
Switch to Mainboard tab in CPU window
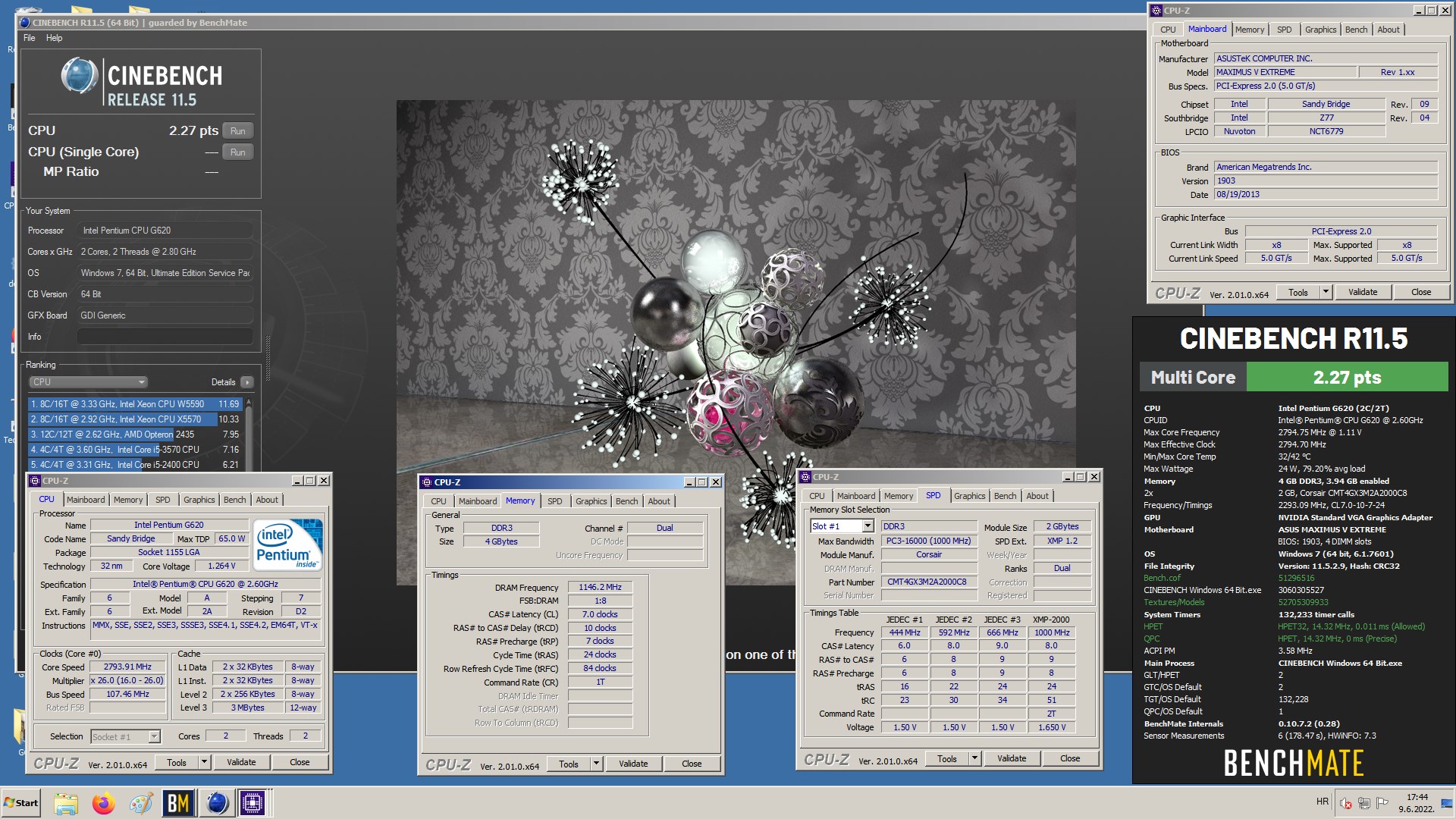click(x=86, y=500)
